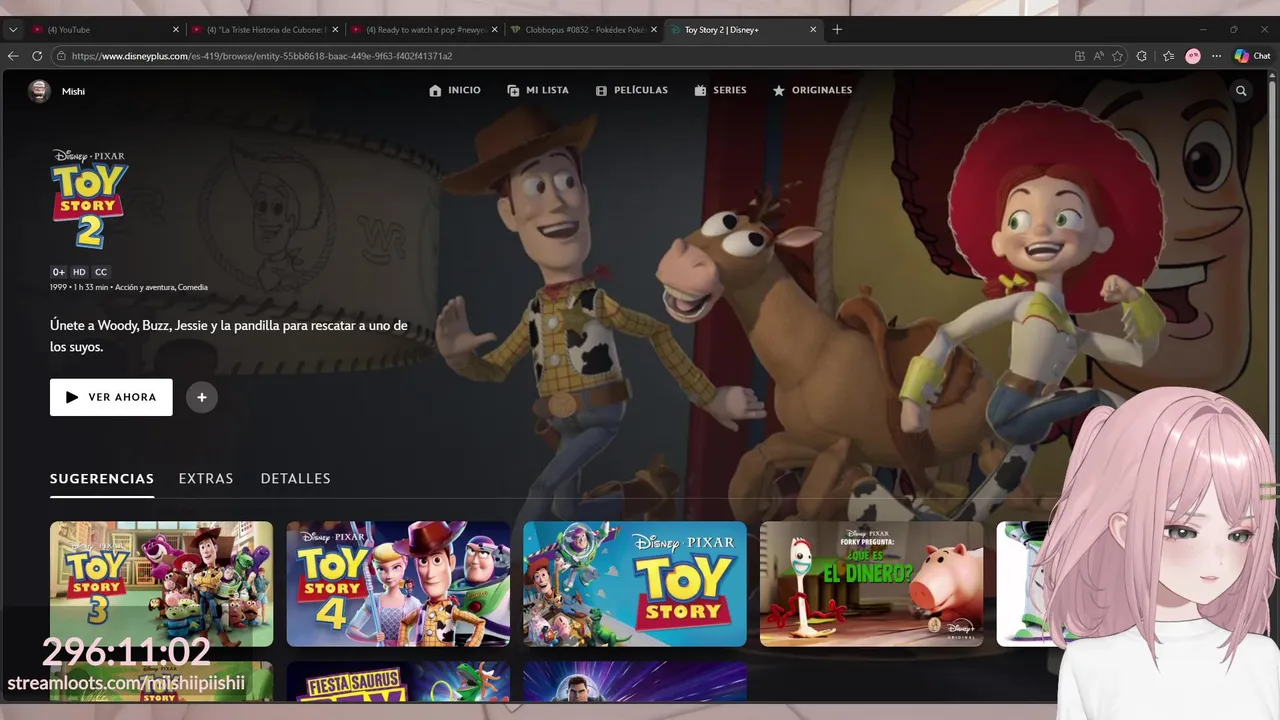Screen dimensions: 1280x720
Task: Click the disneyplus.com address bar
Action: [560, 56]
